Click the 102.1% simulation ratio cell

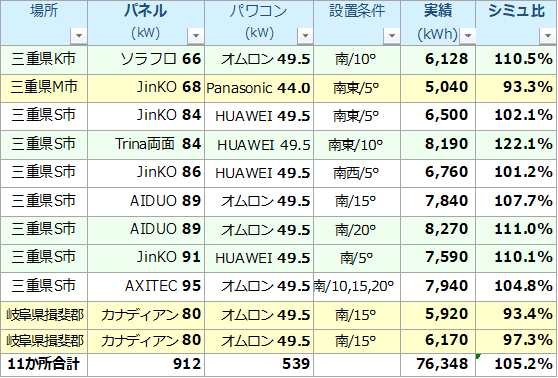coord(516,116)
